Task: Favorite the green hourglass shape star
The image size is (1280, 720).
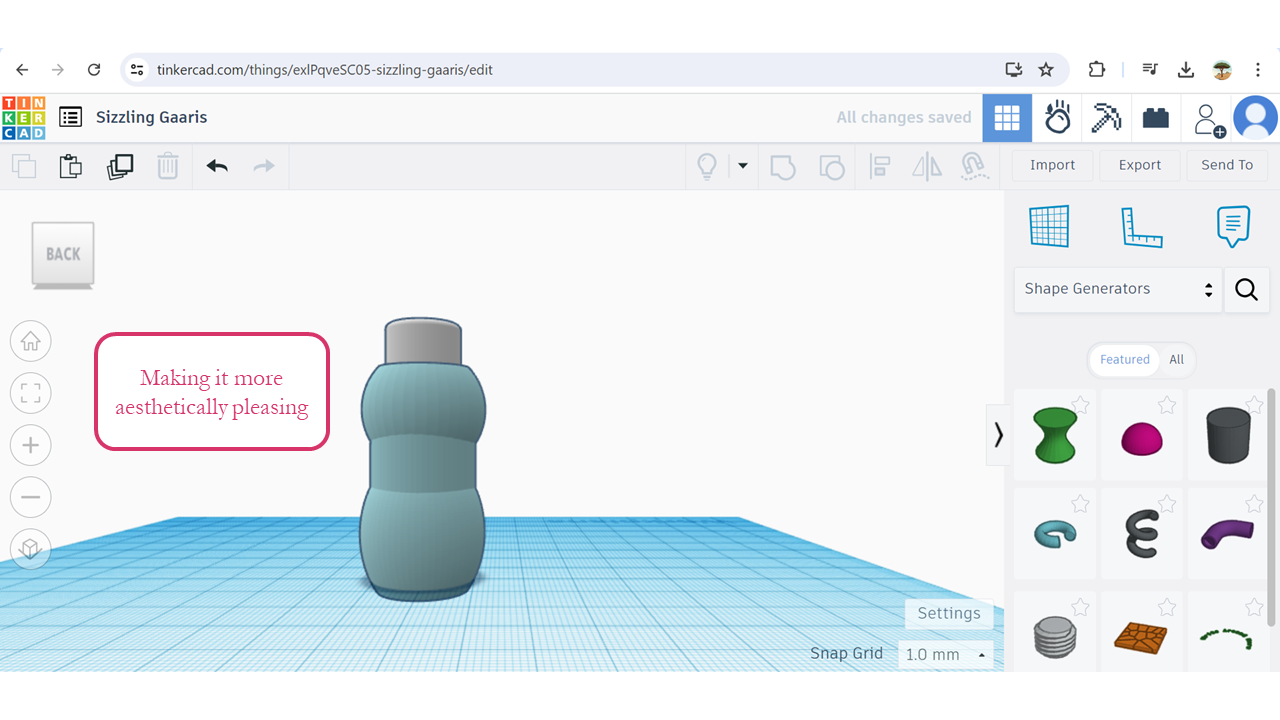Action: [x=1080, y=404]
